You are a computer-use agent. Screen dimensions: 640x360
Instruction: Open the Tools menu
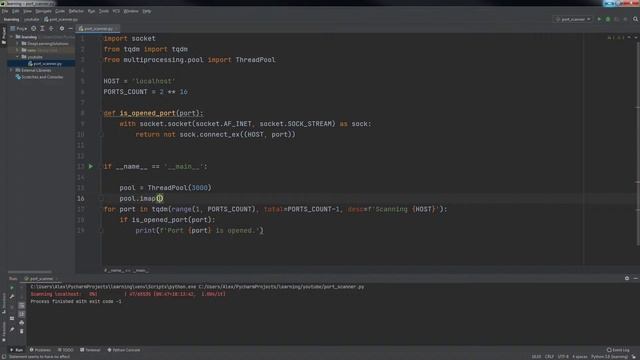click(104, 11)
